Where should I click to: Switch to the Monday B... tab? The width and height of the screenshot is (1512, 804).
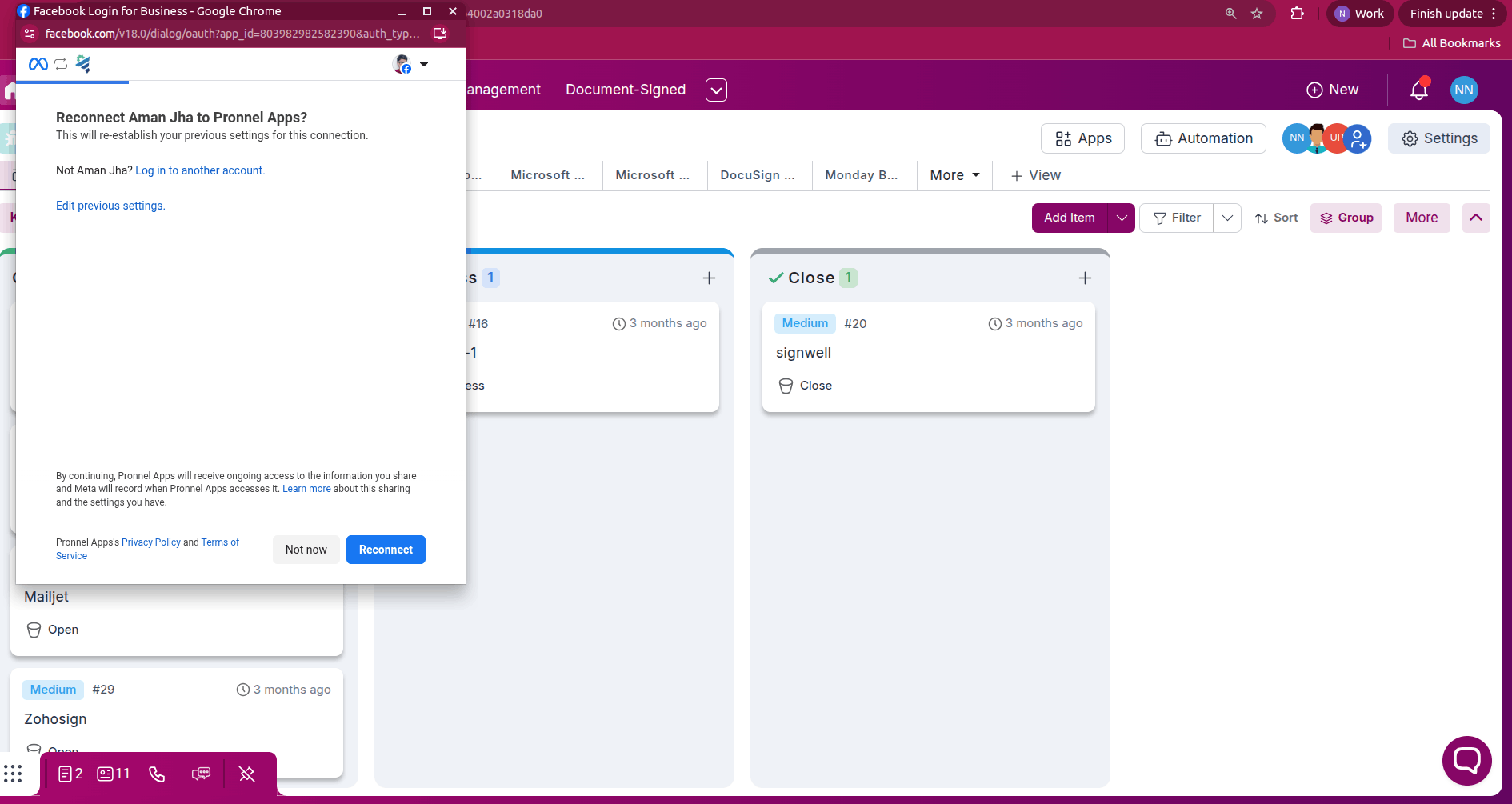(861, 175)
